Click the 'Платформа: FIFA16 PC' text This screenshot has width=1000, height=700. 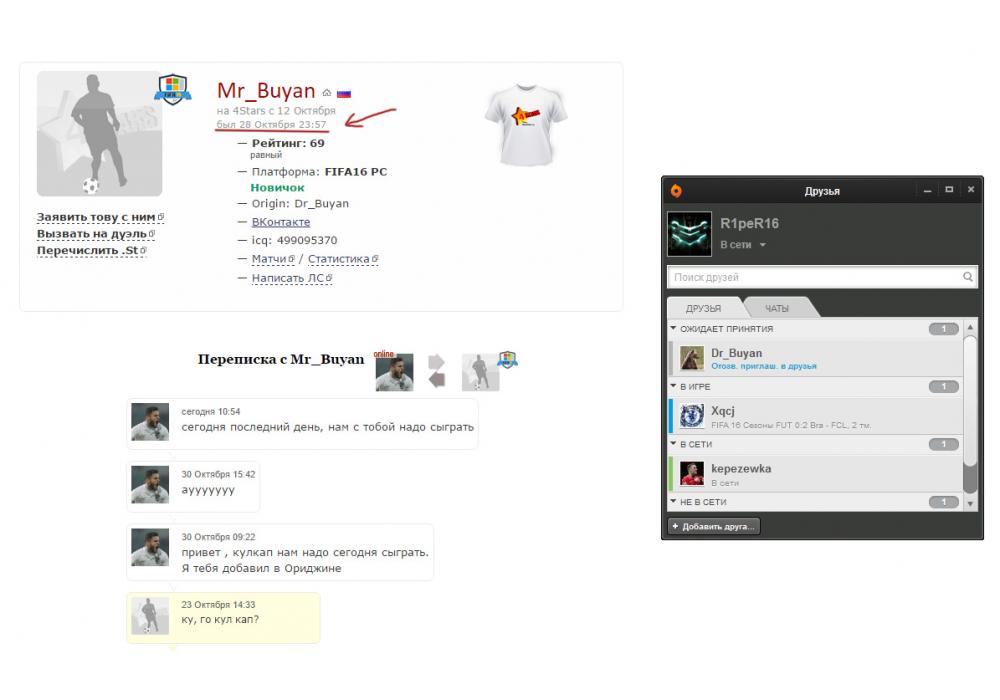coord(319,171)
